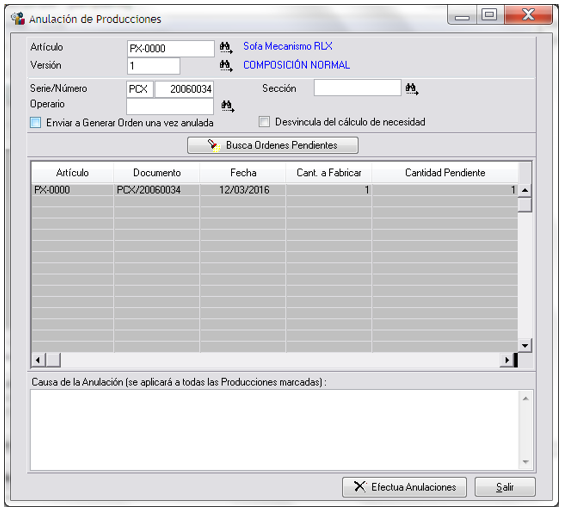Open Sección lookup binoculars icon
564x512 pixels.
coord(412,89)
